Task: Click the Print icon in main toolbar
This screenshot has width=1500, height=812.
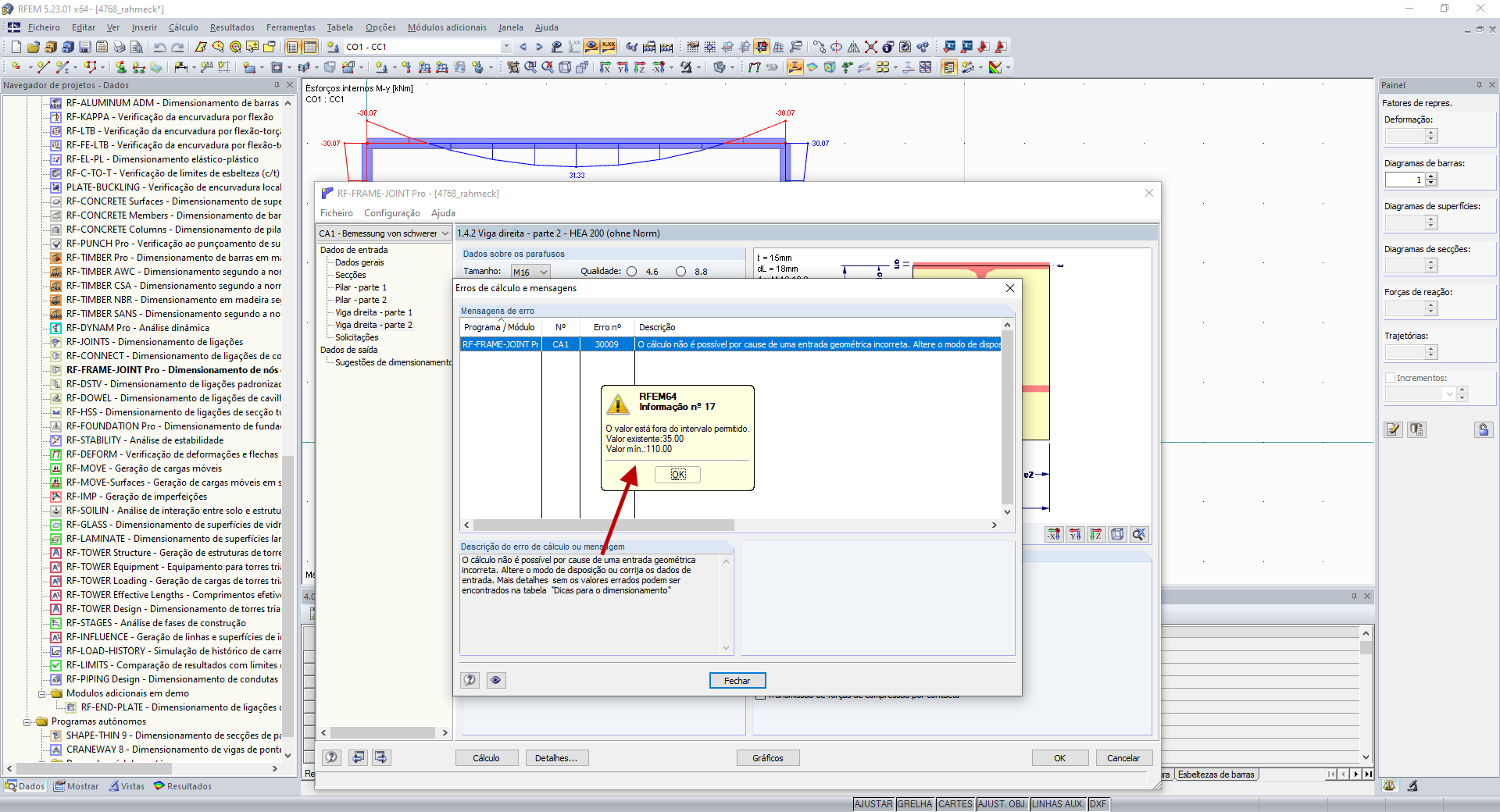Action: (x=119, y=47)
